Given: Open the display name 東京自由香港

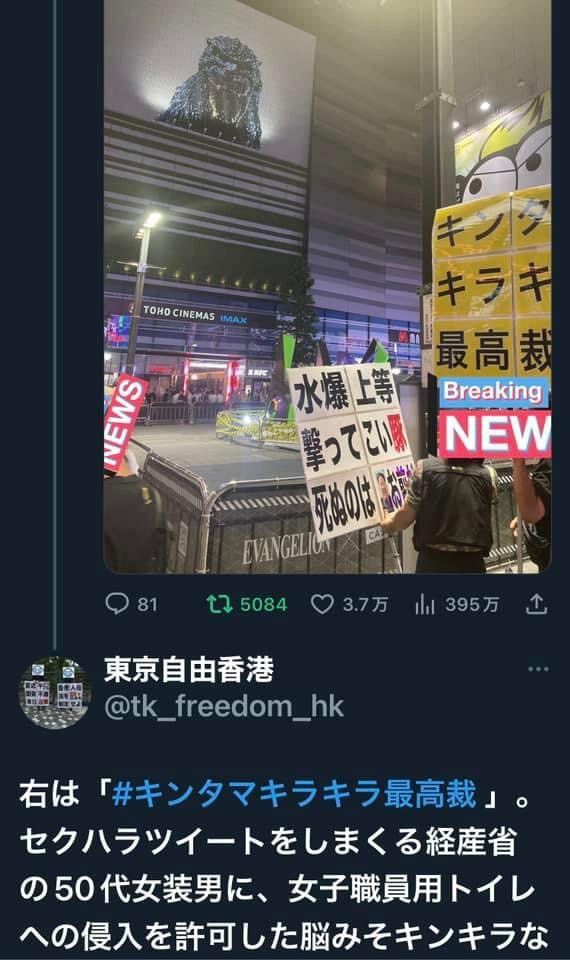Looking at the screenshot, I should (189, 669).
